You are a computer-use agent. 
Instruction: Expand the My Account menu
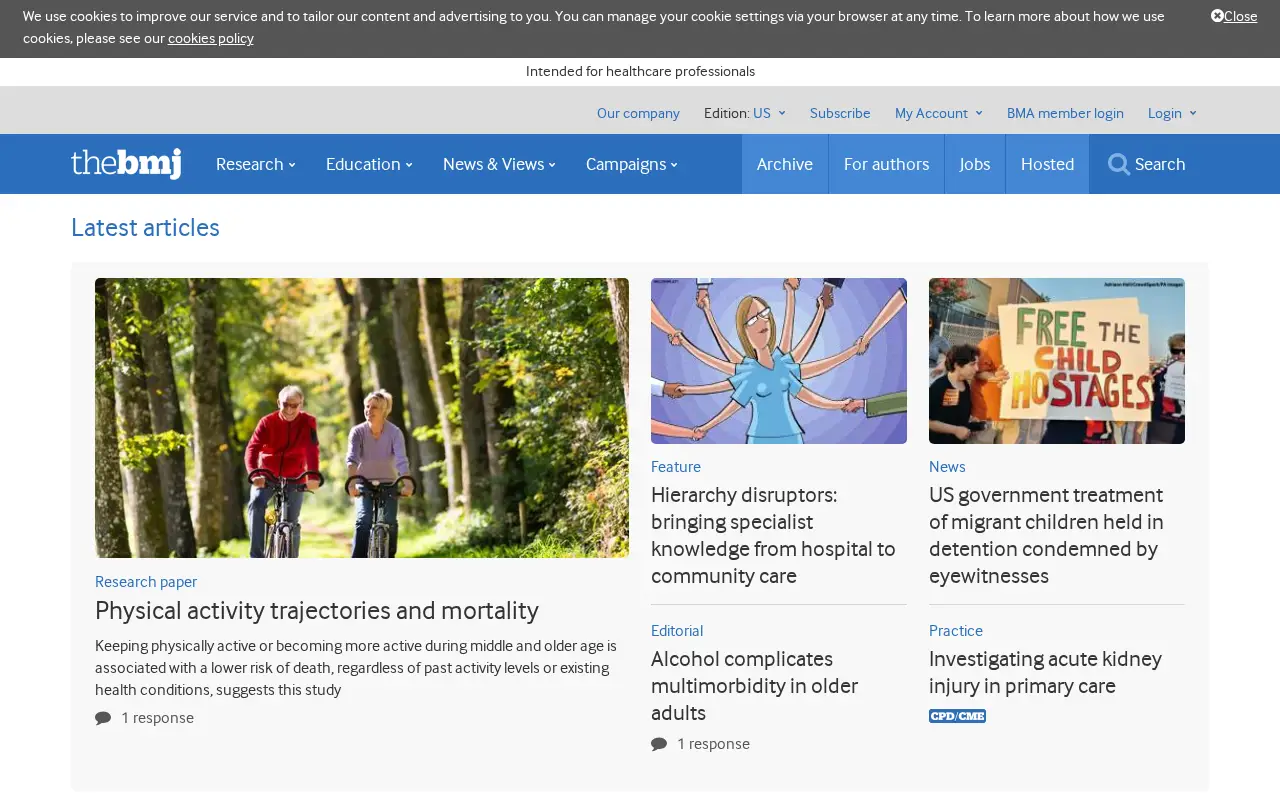pos(938,113)
